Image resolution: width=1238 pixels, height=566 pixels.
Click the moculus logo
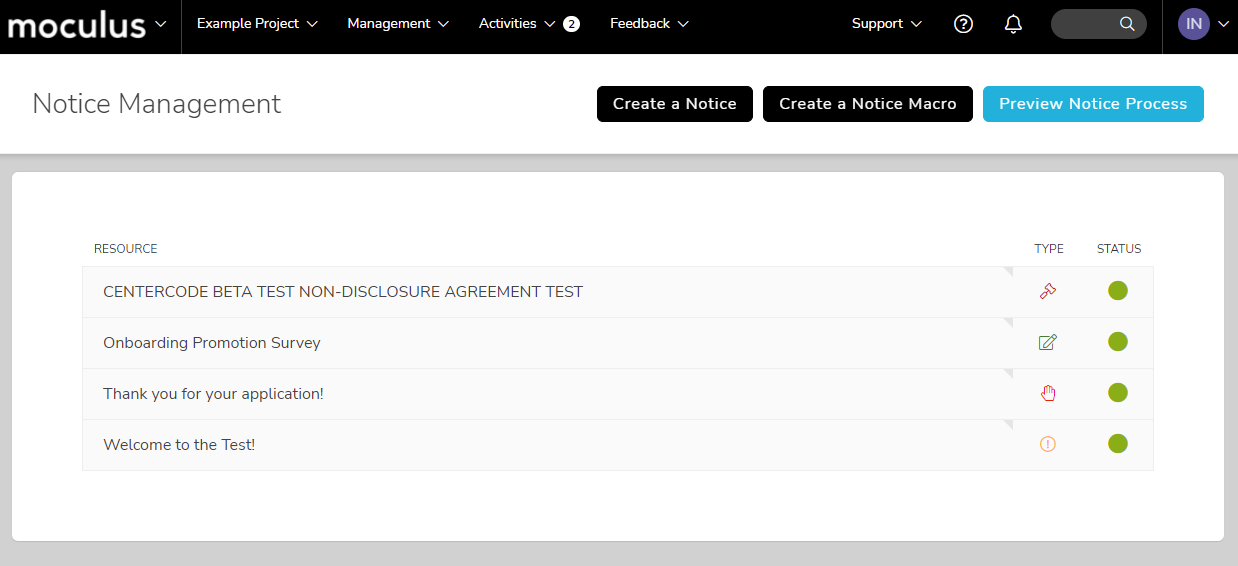tap(76, 24)
